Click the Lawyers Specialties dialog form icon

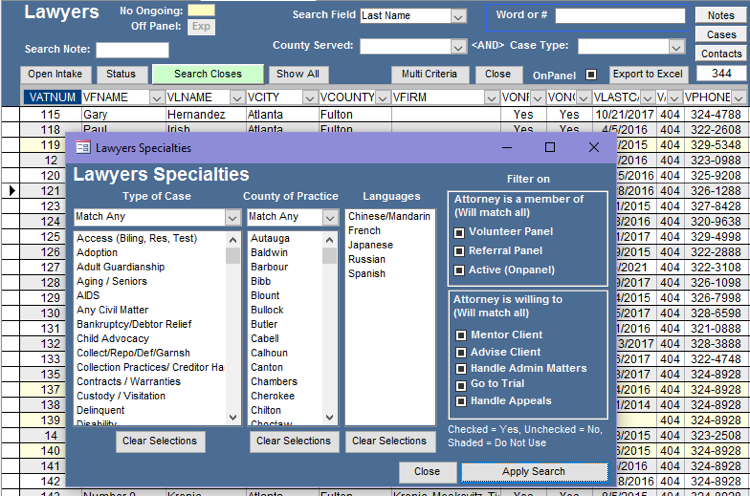pyautogui.click(x=82, y=148)
